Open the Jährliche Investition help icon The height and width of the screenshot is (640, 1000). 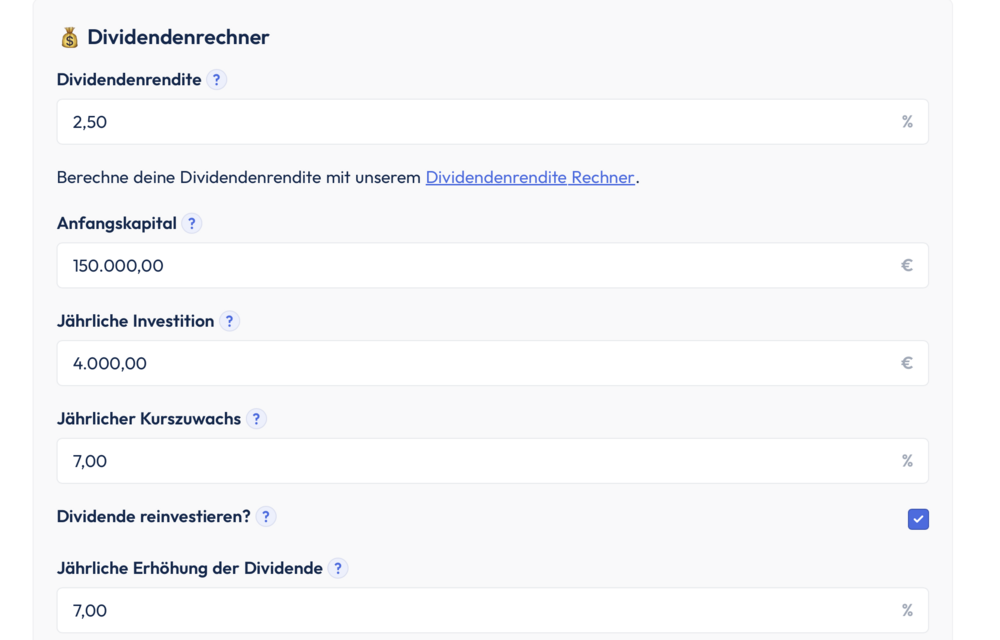230,321
